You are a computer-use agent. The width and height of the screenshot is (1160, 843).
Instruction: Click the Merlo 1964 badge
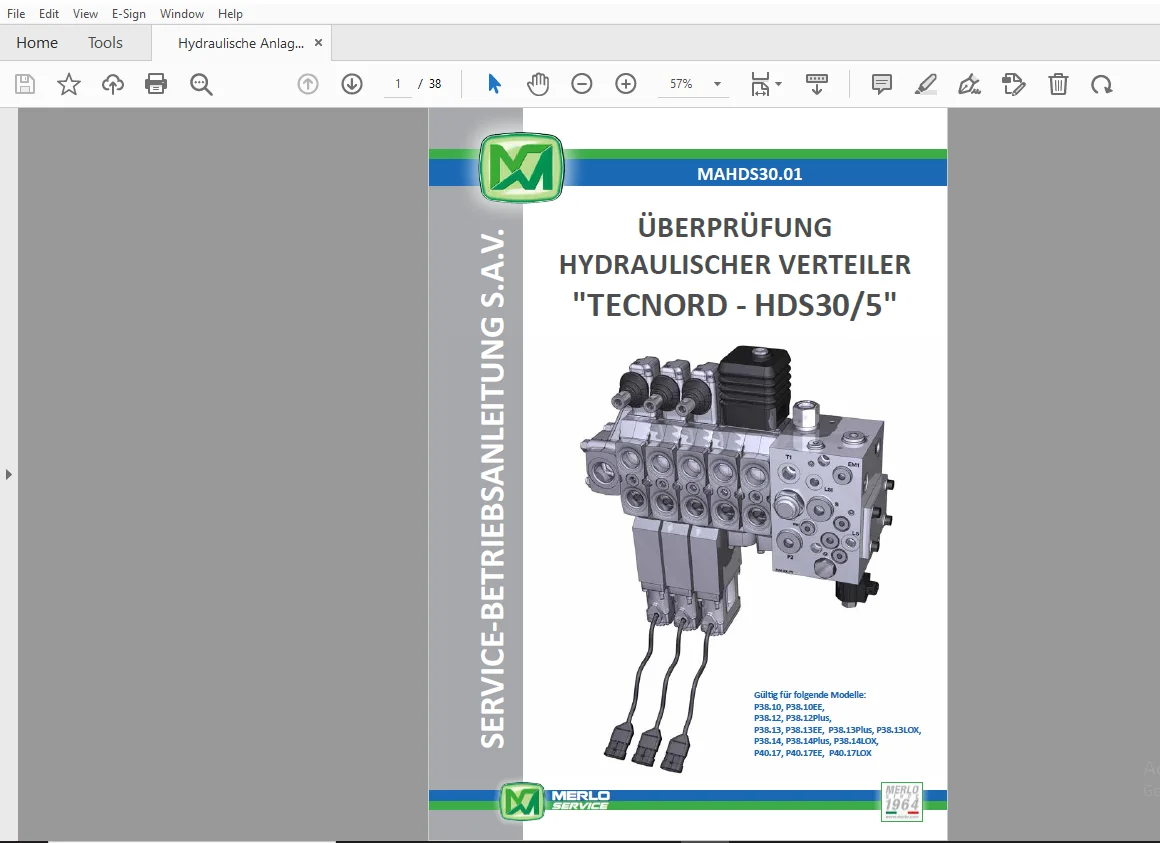902,802
